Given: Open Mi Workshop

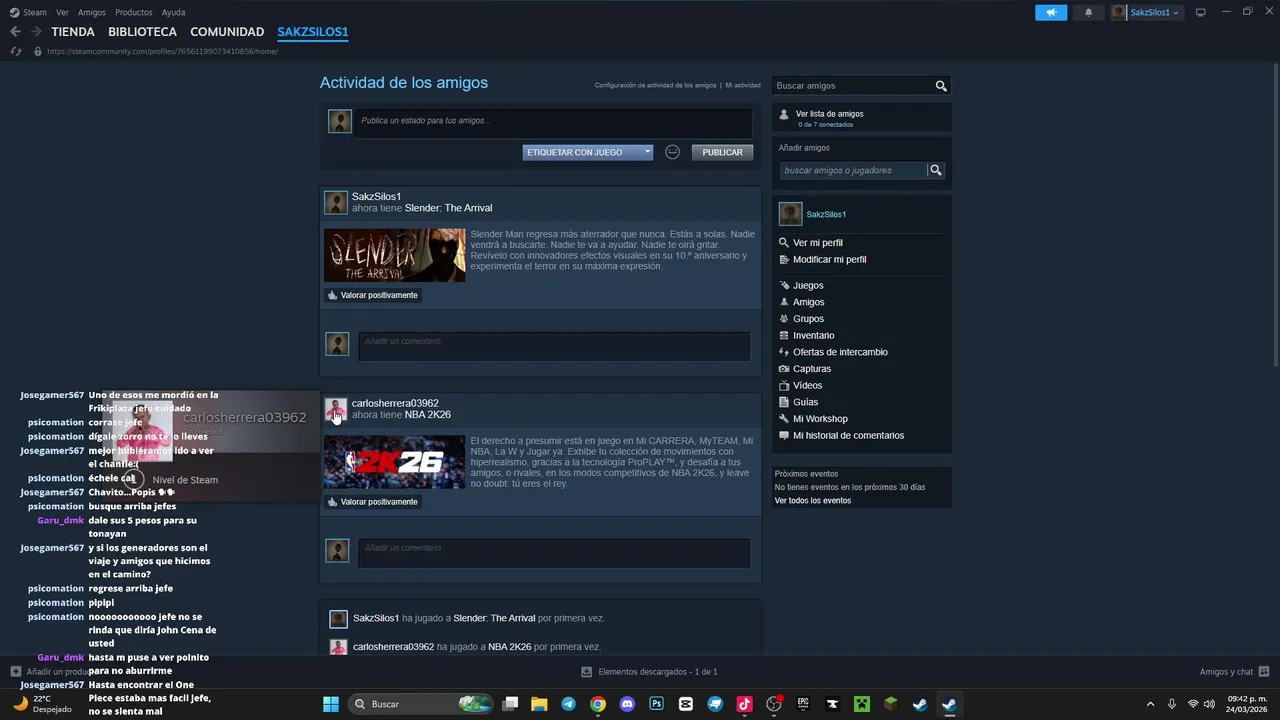Looking at the screenshot, I should pos(820,419).
